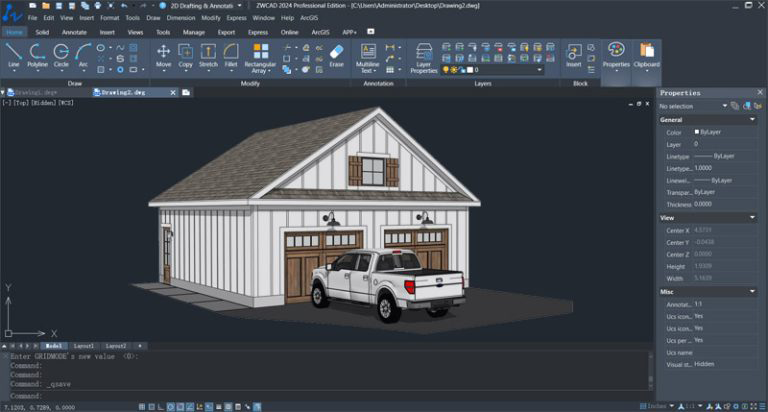Pick the Stretch tool

(x=208, y=54)
